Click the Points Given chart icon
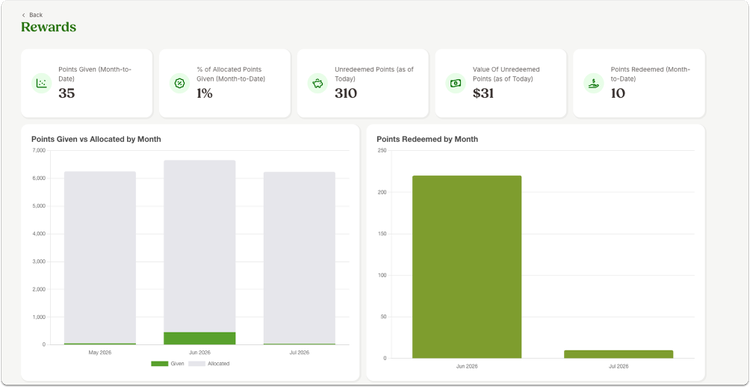 point(42,83)
